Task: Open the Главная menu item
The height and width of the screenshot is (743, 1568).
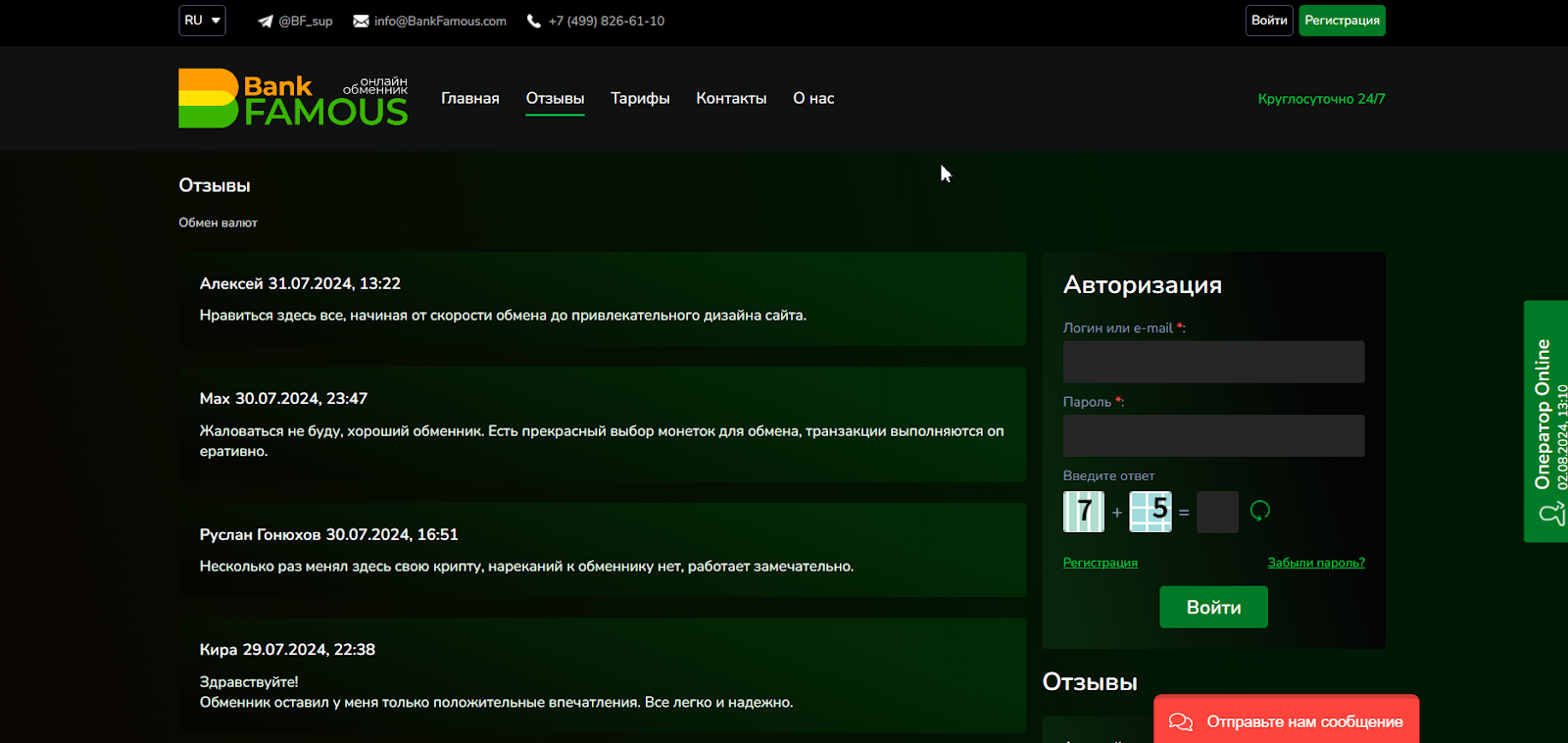Action: click(x=469, y=99)
